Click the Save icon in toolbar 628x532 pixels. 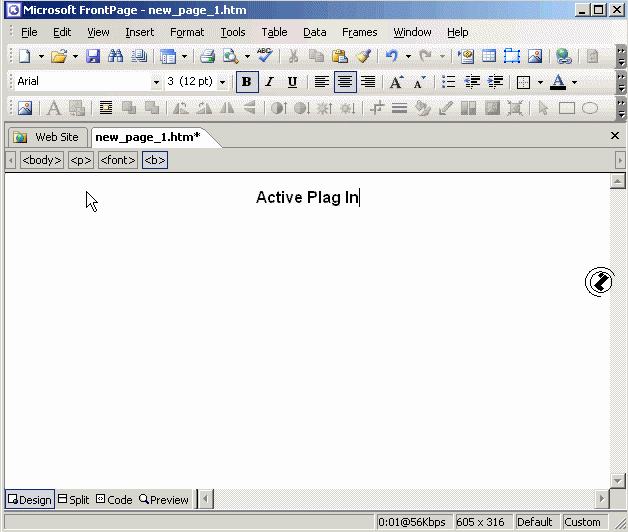tap(93, 57)
